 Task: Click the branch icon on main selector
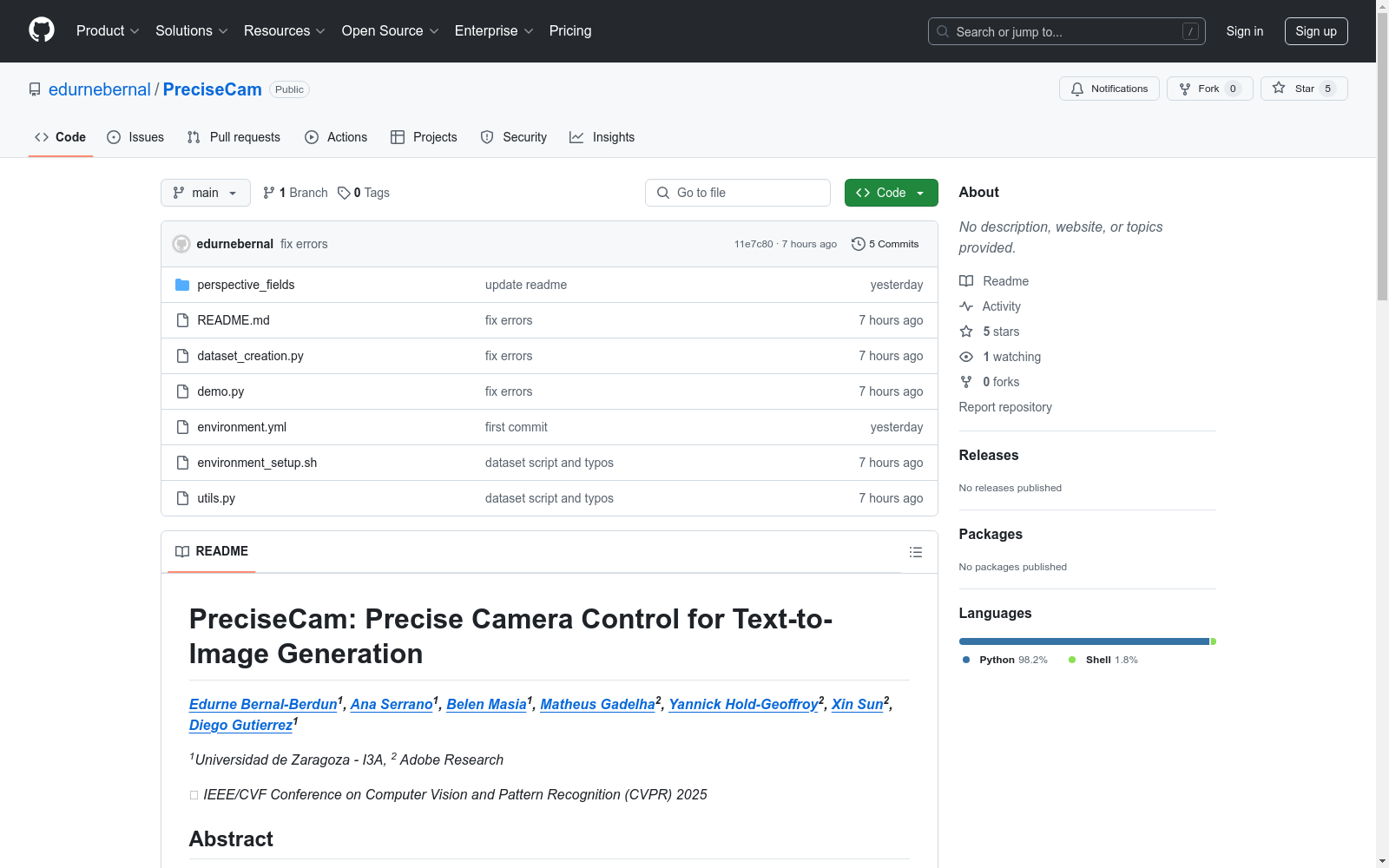(179, 193)
